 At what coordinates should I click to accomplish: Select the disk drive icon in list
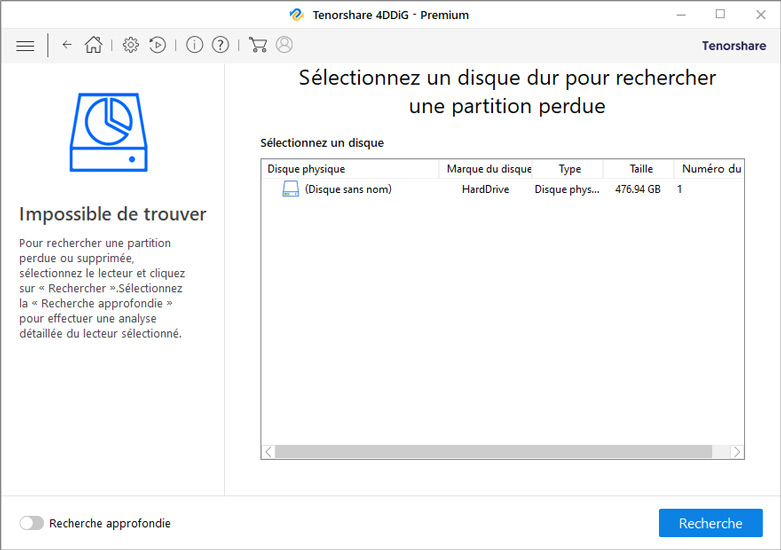click(290, 189)
